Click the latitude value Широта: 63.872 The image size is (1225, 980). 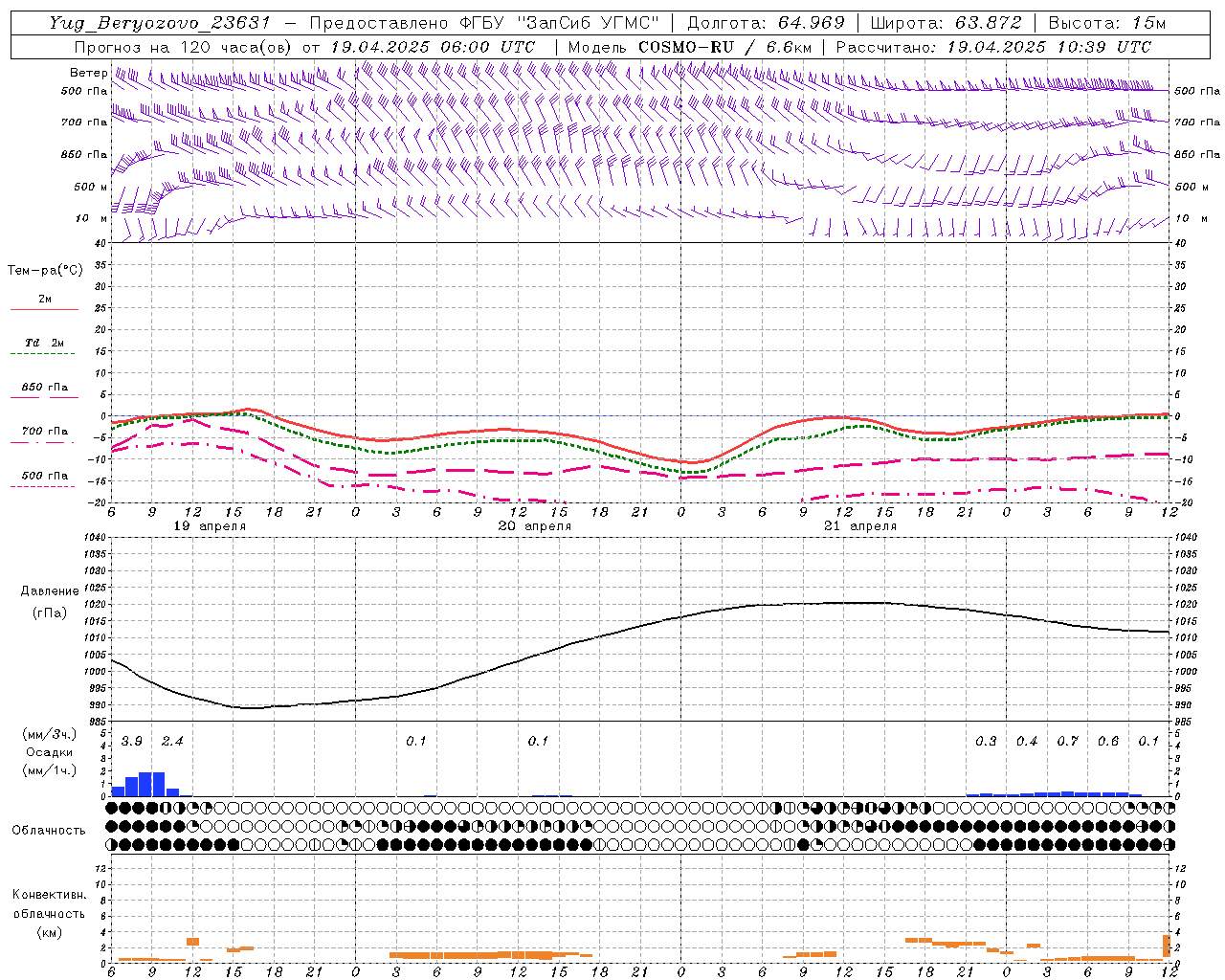tap(946, 23)
